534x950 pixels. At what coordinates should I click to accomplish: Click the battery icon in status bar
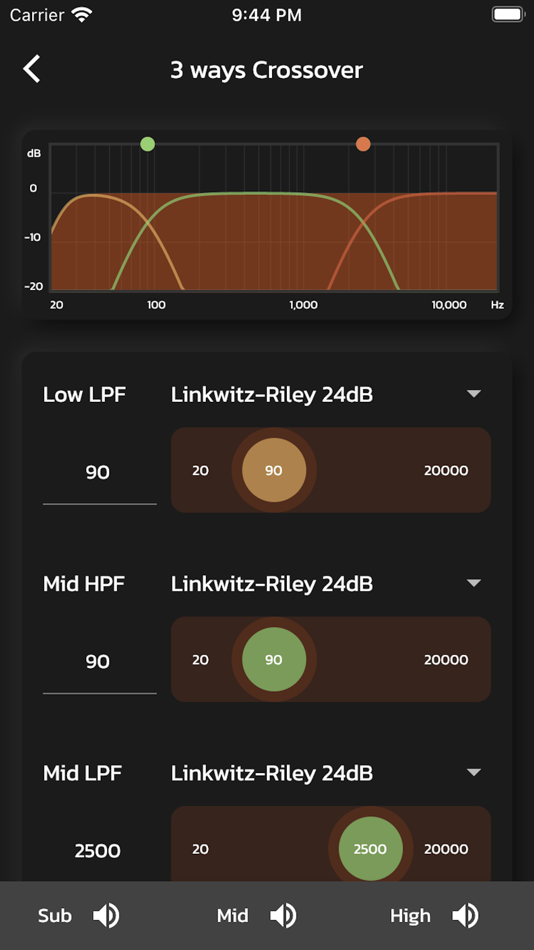508,15
